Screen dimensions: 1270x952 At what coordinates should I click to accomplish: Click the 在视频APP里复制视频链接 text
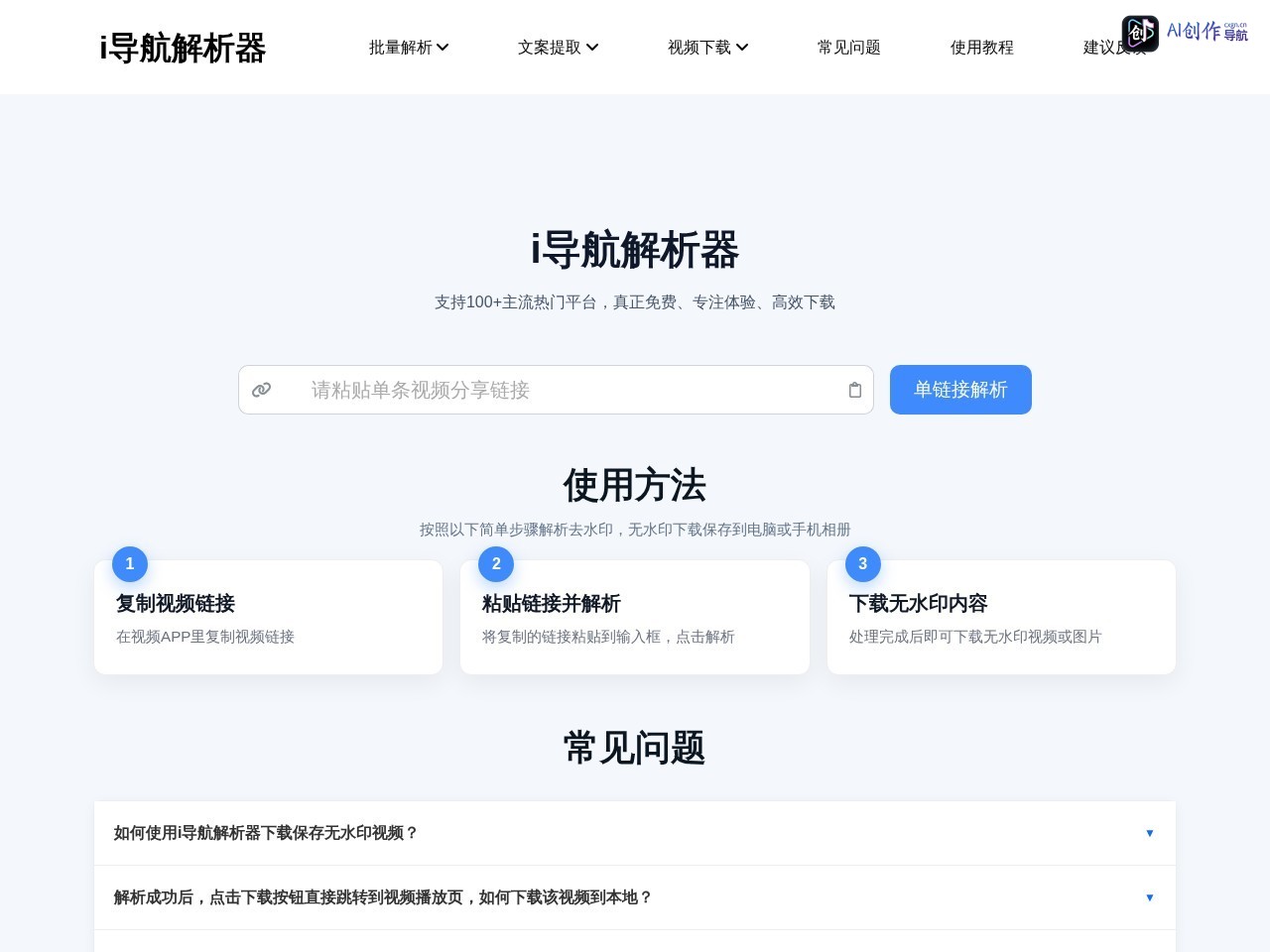pos(205,637)
